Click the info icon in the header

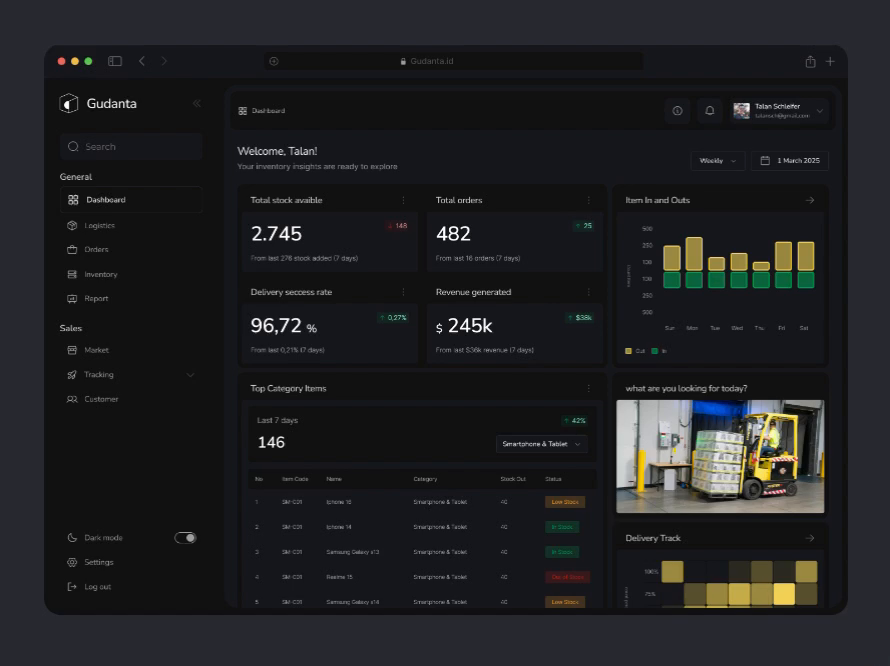[677, 111]
